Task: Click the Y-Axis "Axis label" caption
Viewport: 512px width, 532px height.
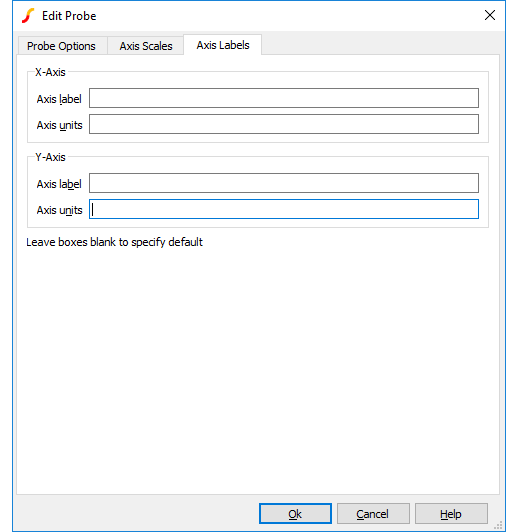Action: tap(59, 184)
